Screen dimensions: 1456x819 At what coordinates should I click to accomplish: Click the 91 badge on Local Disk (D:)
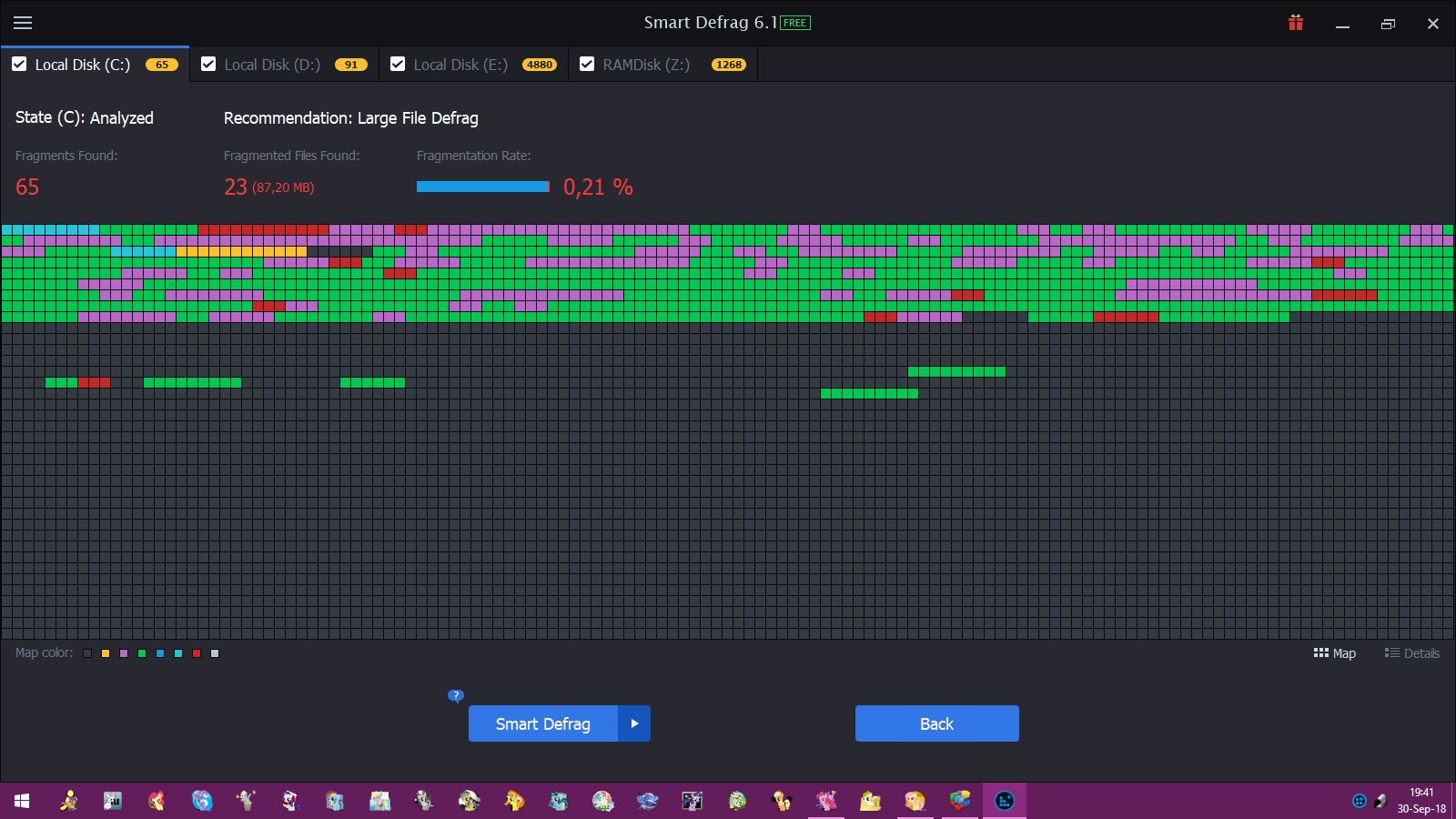(351, 65)
